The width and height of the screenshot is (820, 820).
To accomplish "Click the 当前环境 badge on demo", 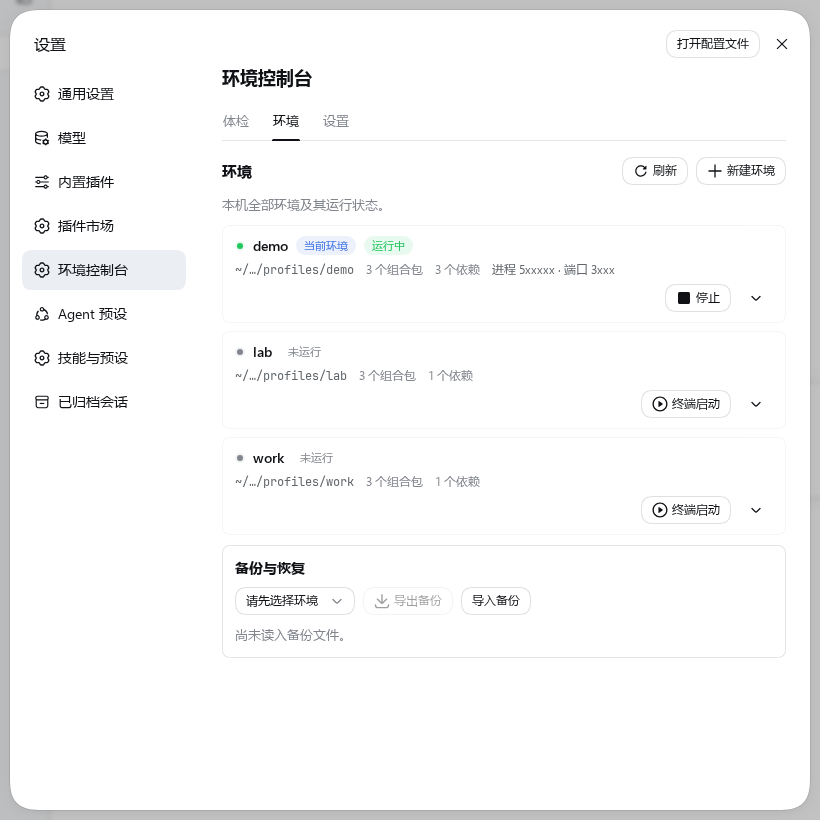I will [x=326, y=246].
